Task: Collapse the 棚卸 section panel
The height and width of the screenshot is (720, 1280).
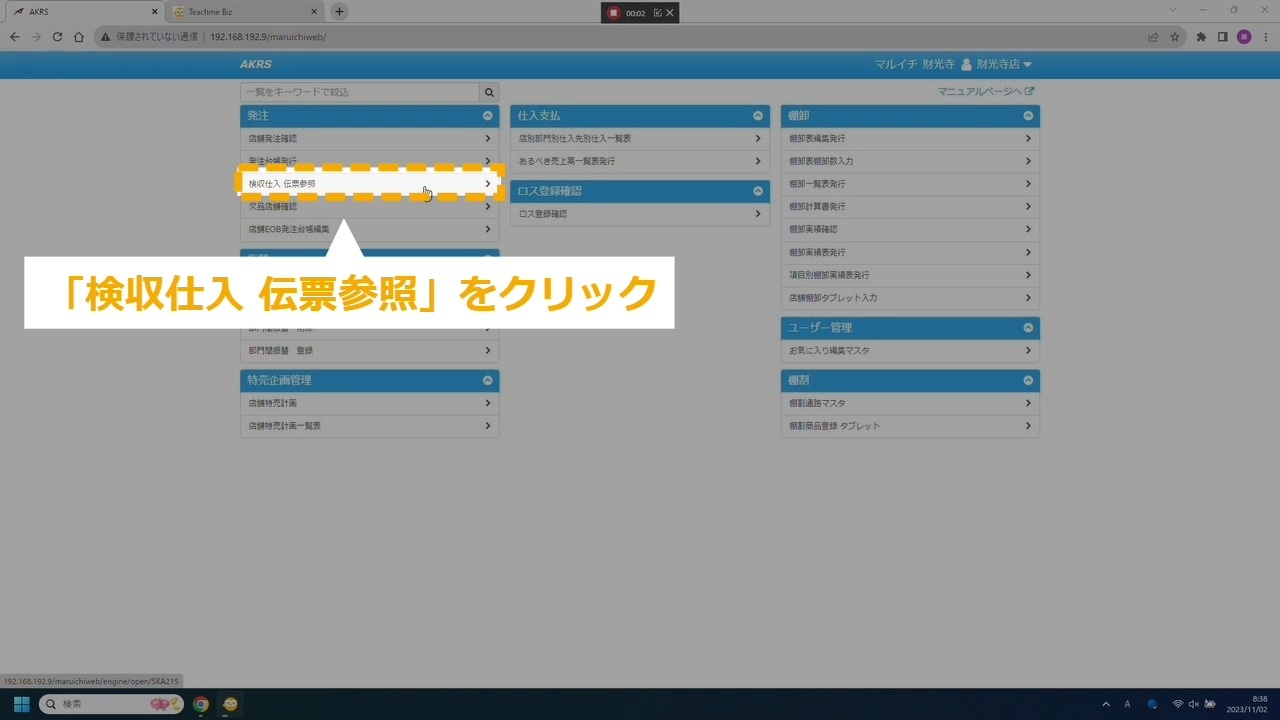Action: point(1027,116)
